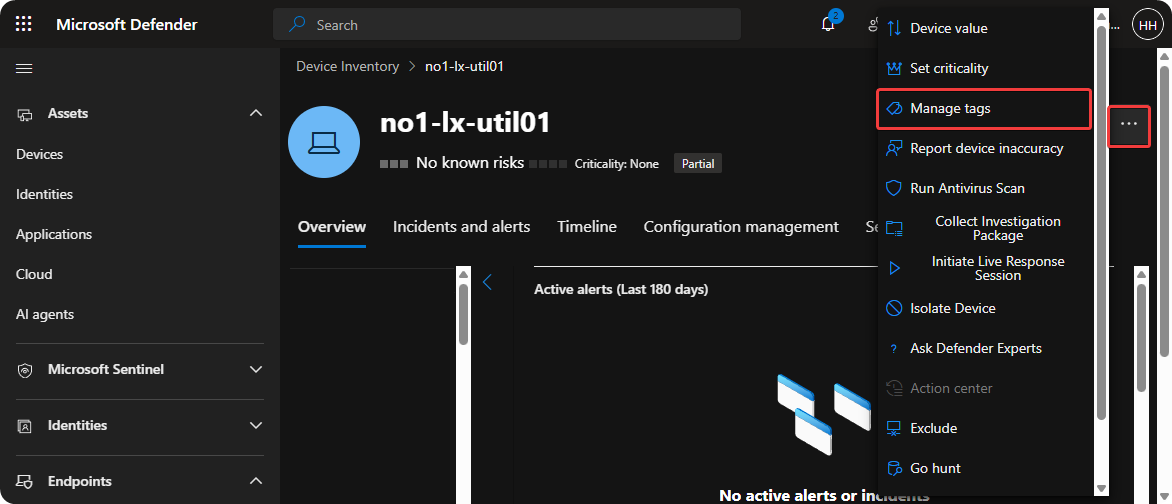1172x504 pixels.
Task: Click Run Antivirus Scan option
Action: coord(966,188)
